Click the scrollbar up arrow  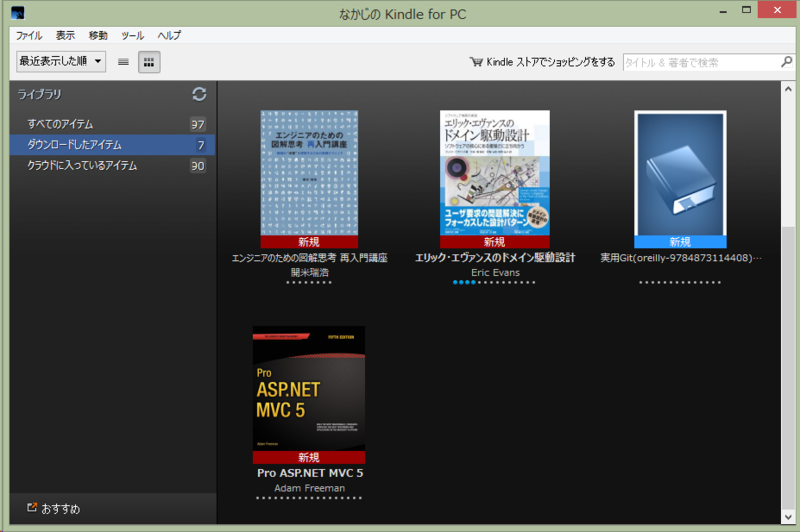pyautogui.click(x=788, y=89)
